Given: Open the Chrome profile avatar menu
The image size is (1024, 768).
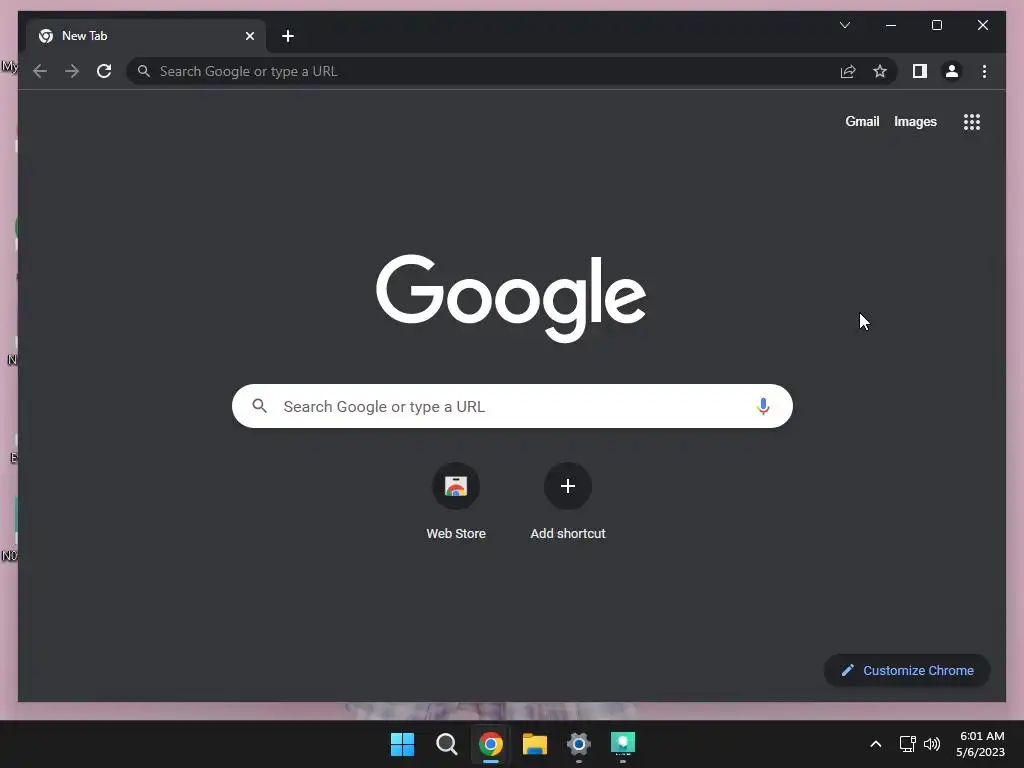Looking at the screenshot, I should point(952,71).
